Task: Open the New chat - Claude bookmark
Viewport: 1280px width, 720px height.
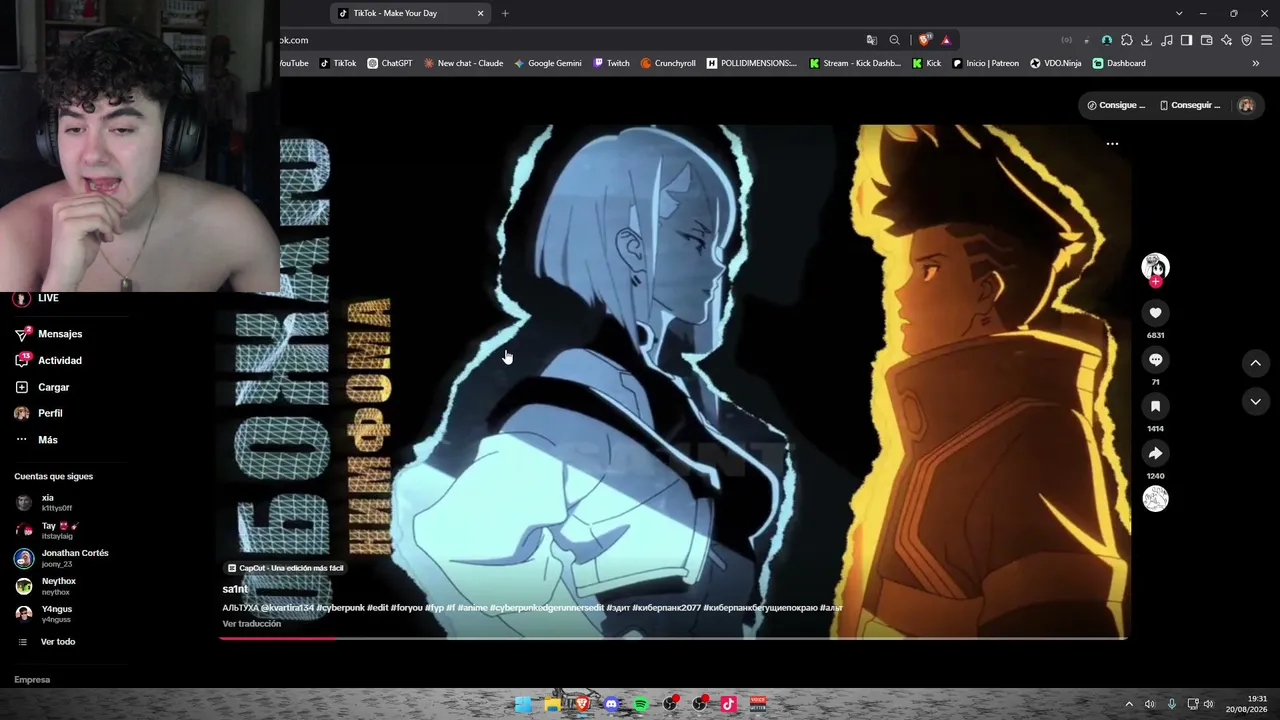Action: [x=463, y=63]
